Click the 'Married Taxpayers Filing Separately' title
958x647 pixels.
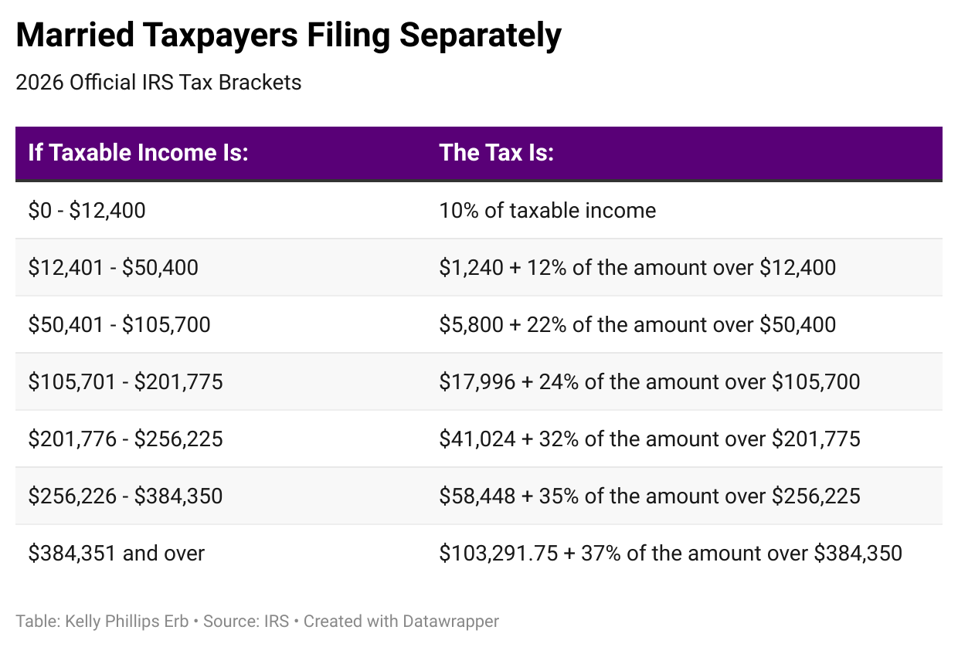289,36
